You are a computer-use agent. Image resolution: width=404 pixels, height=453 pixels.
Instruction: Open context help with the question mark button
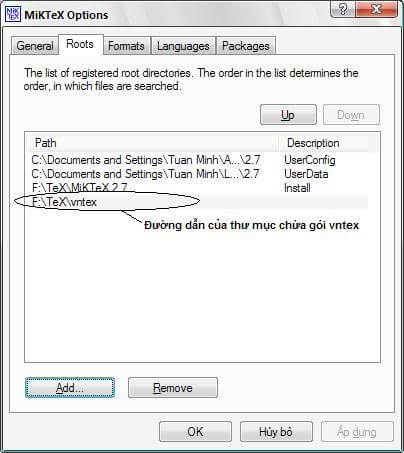tap(343, 9)
